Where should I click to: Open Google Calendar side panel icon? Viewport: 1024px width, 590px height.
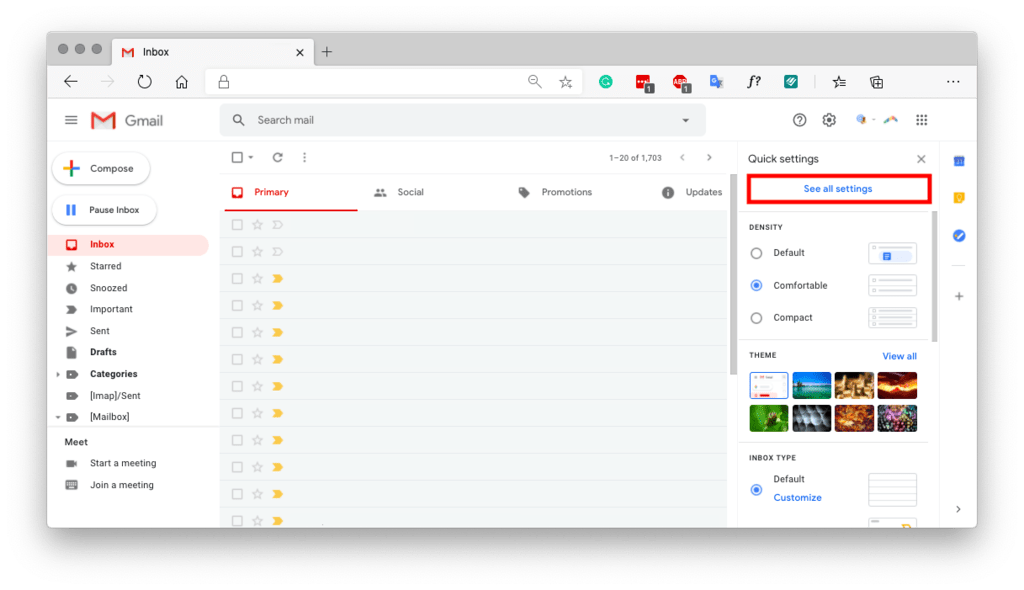point(959,161)
